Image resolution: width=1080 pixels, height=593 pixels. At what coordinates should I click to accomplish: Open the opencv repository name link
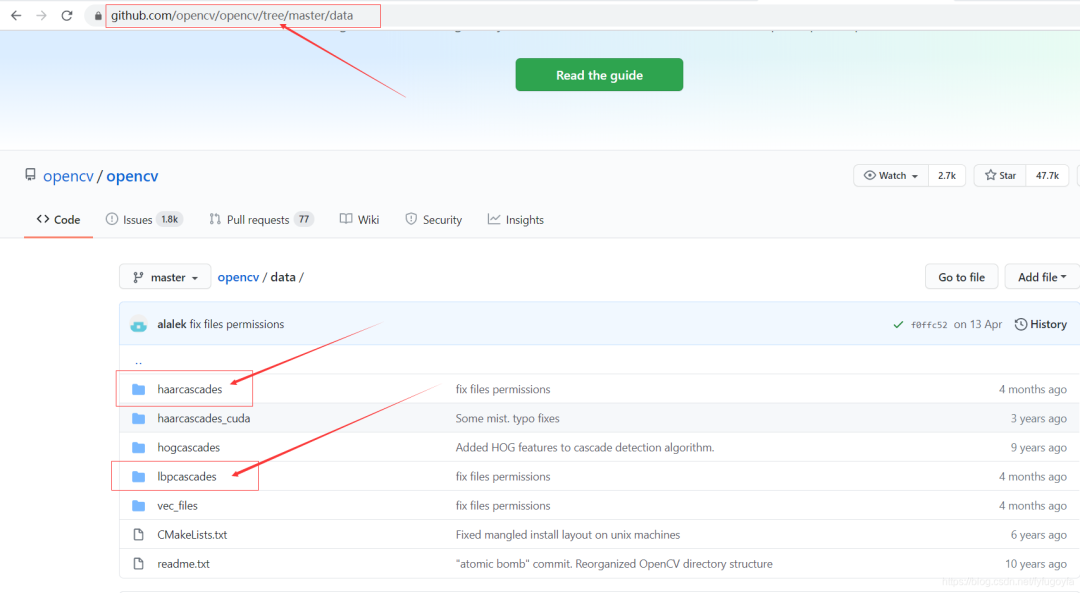pyautogui.click(x=132, y=176)
